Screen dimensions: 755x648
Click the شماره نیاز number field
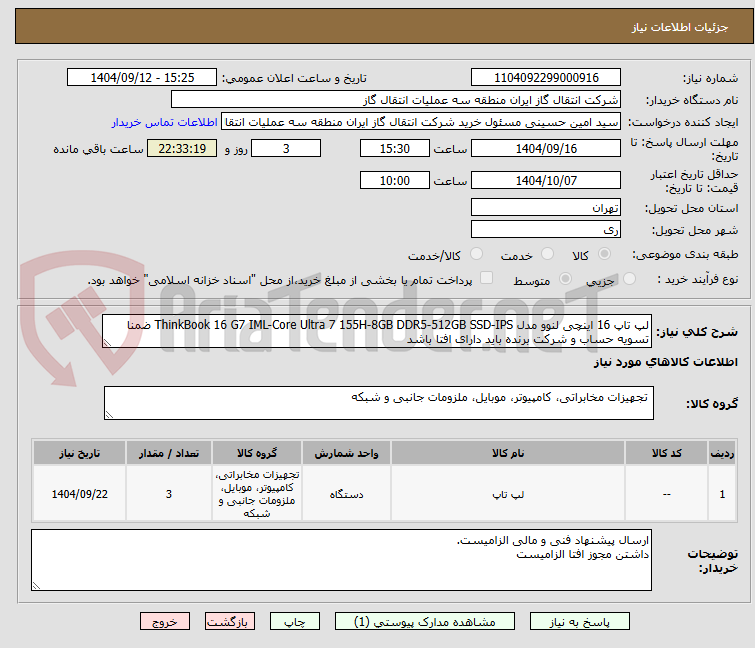[x=546, y=78]
